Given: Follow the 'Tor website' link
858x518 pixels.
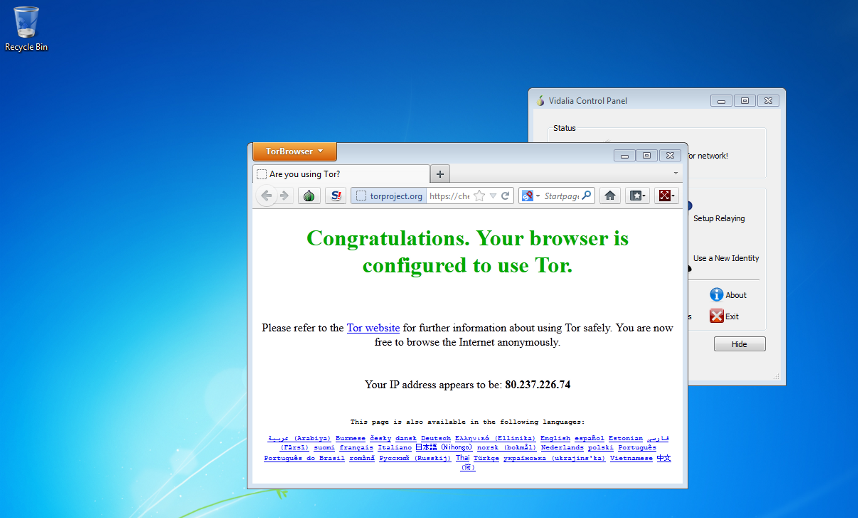Looking at the screenshot, I should click(373, 328).
